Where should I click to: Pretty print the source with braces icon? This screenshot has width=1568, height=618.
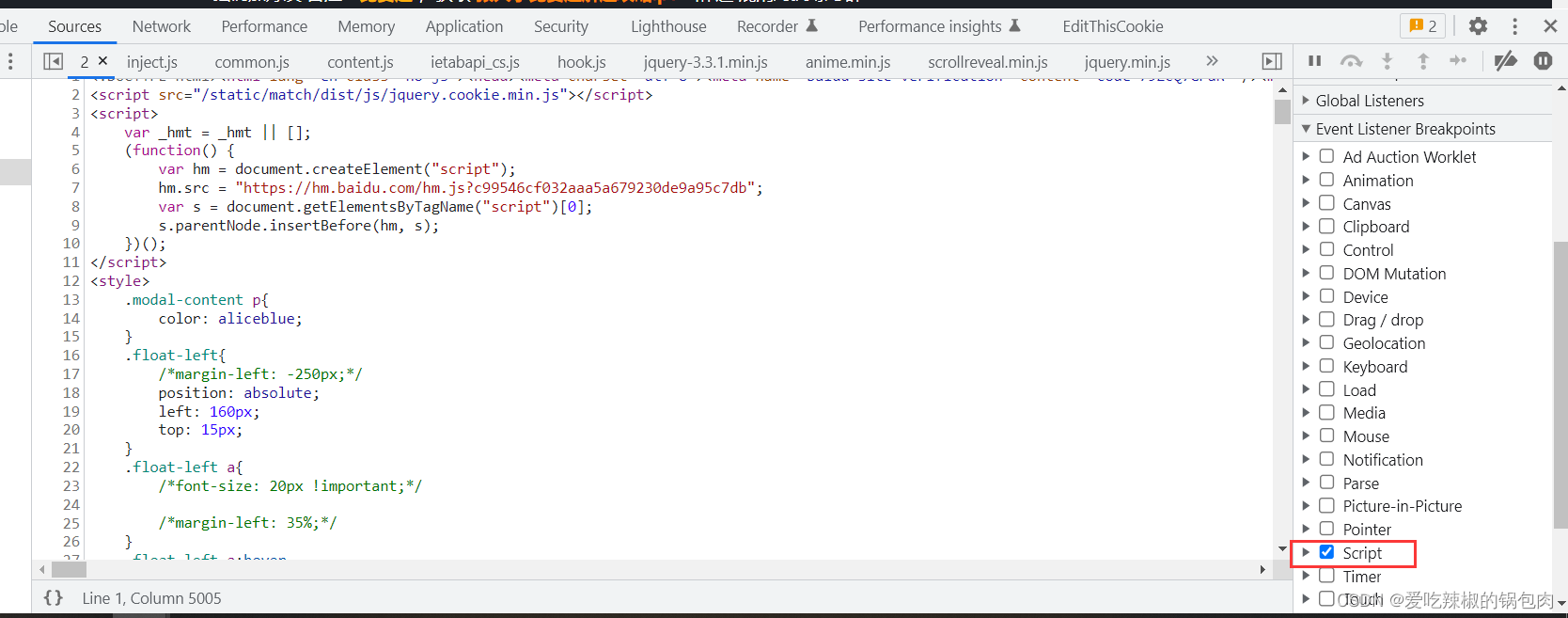54,598
